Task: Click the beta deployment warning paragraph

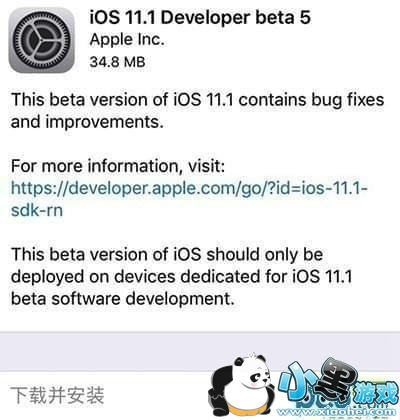Action: pos(182,276)
